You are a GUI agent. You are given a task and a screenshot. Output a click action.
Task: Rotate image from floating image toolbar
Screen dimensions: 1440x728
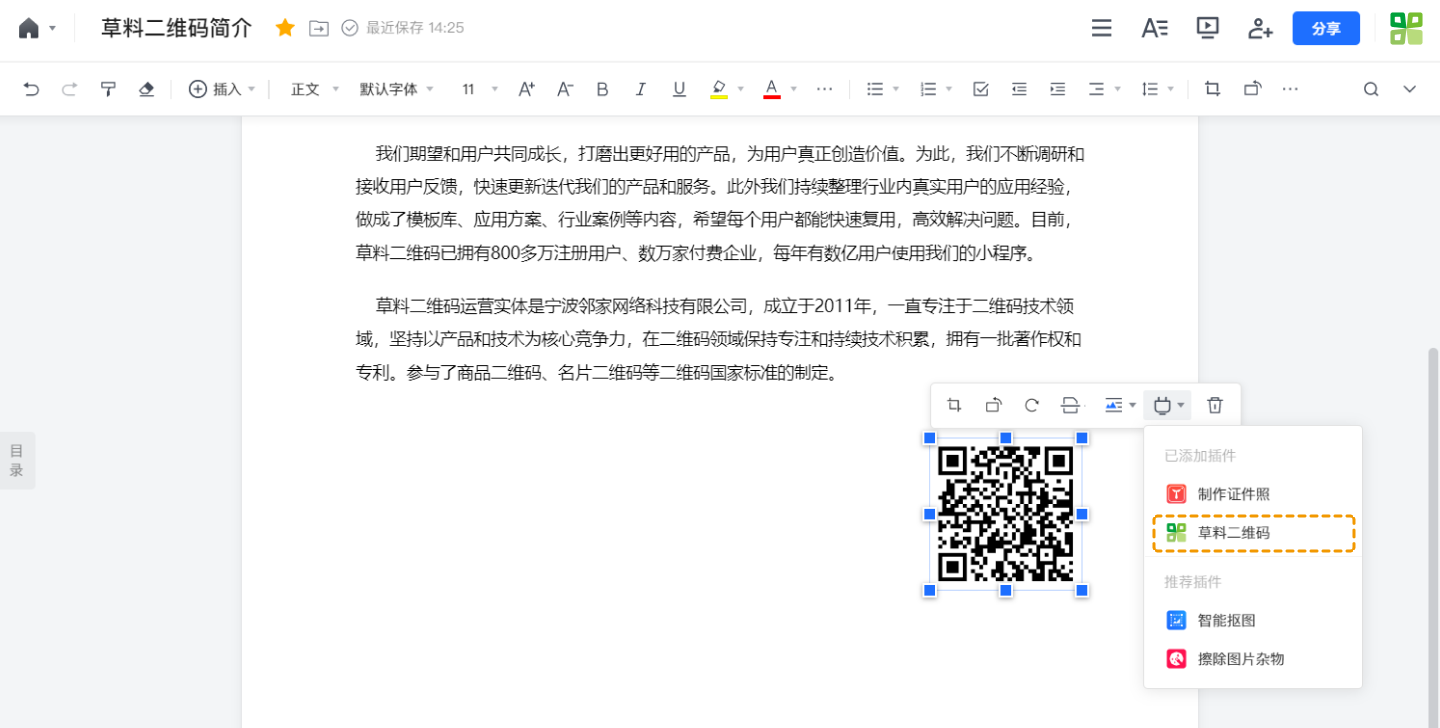[x=993, y=405]
